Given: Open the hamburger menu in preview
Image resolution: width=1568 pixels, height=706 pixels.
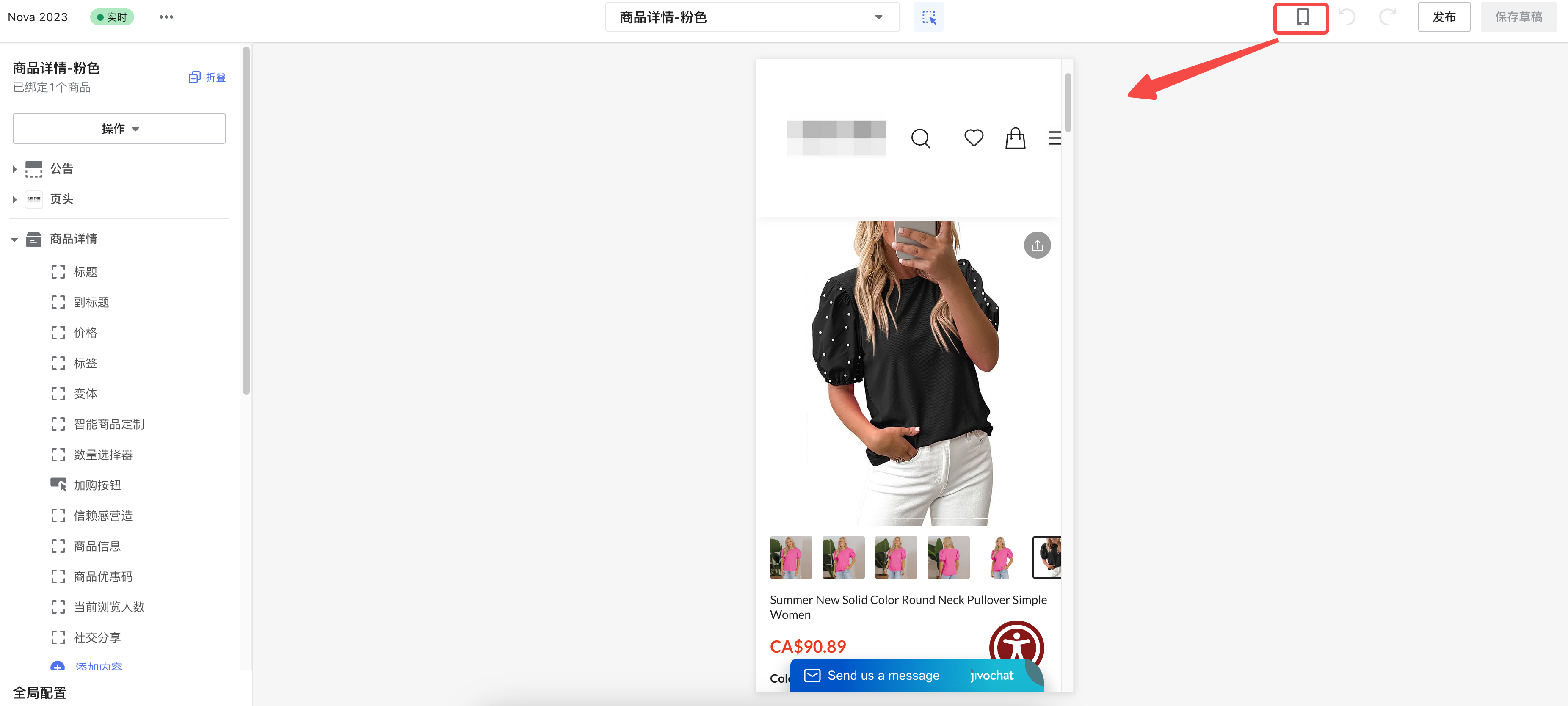Looking at the screenshot, I should (x=1054, y=138).
